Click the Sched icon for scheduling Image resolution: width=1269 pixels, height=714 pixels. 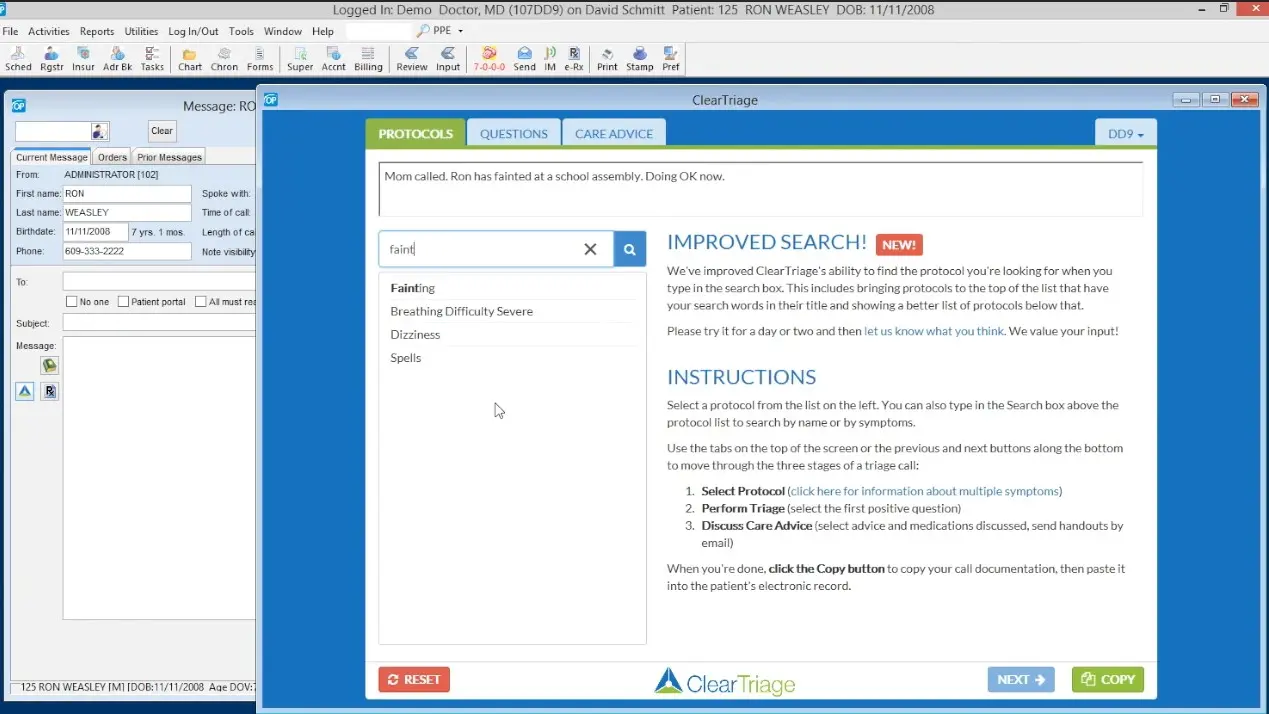(18, 57)
